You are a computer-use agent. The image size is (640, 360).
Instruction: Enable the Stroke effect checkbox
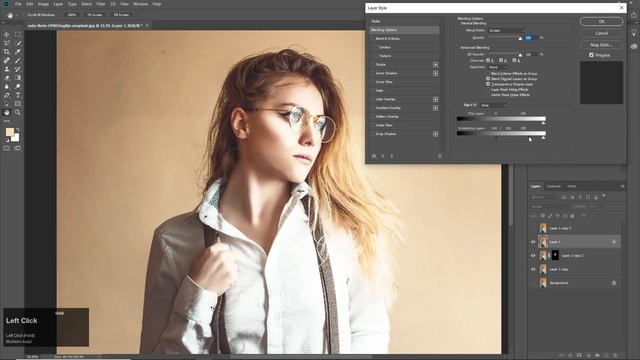(x=373, y=64)
